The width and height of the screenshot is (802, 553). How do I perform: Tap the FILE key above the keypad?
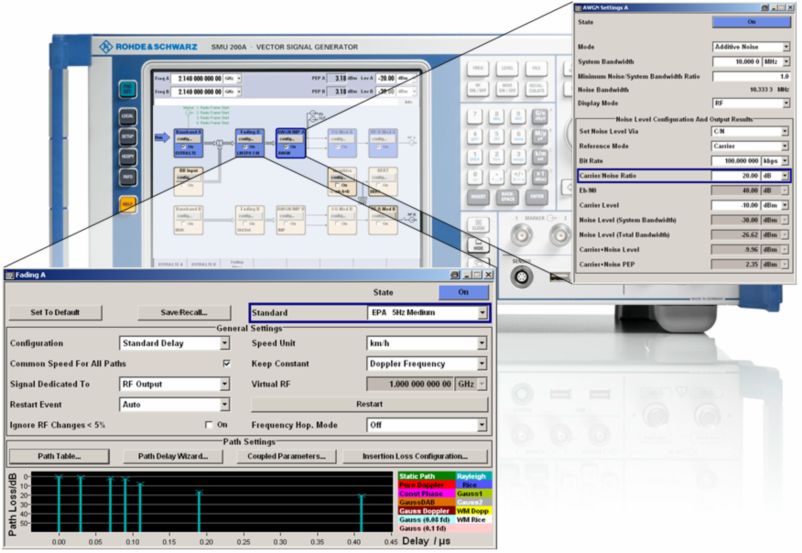(536, 68)
